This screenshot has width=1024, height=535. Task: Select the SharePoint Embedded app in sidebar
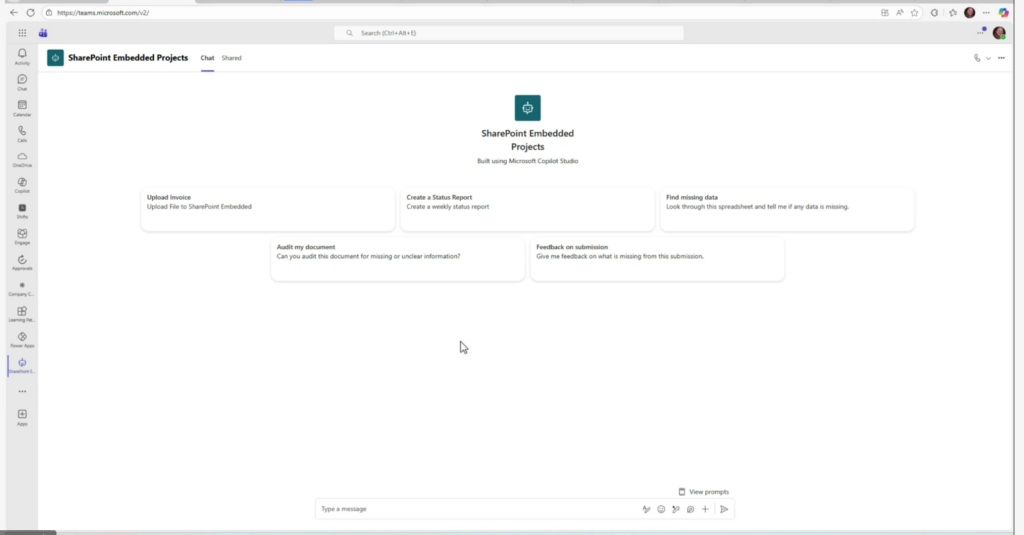click(22, 366)
